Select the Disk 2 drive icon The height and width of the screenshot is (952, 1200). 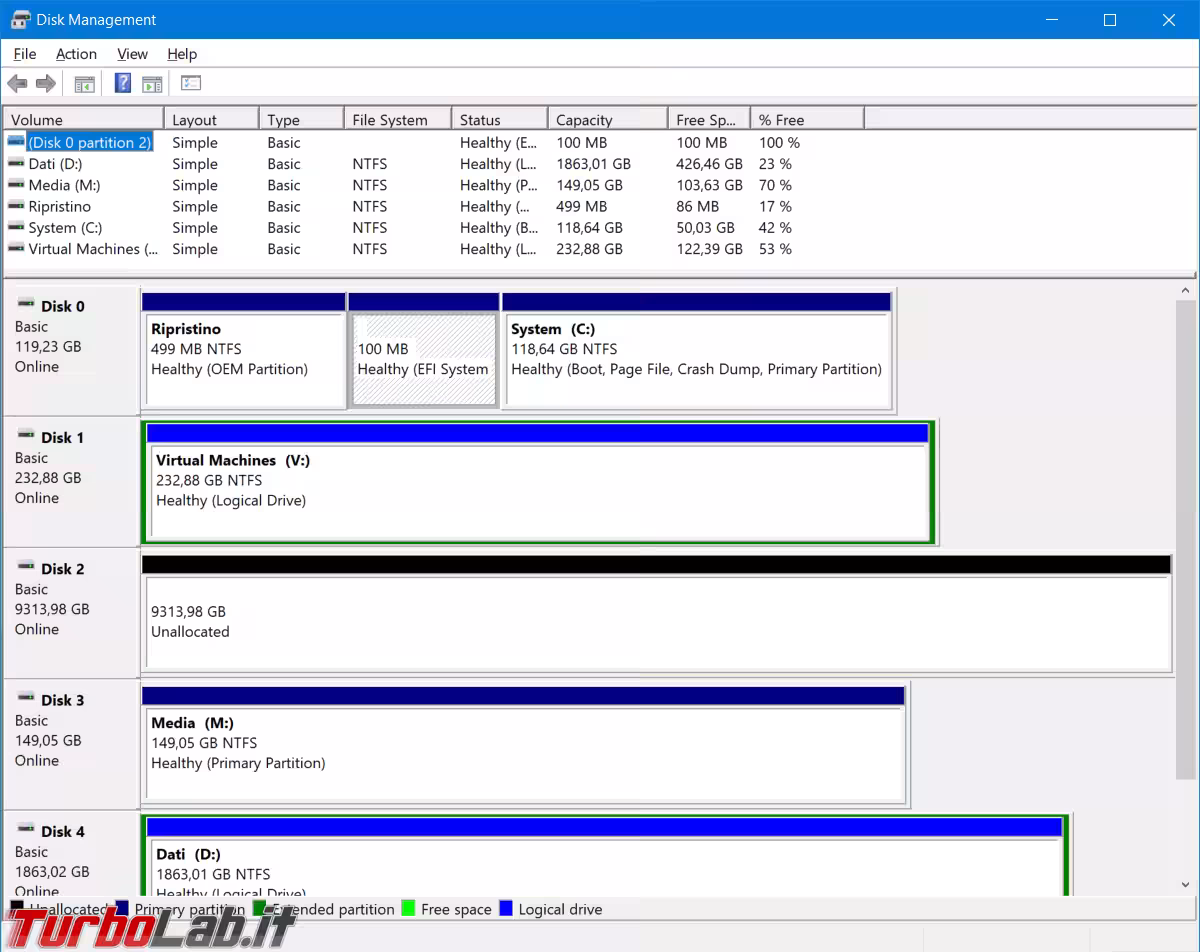click(26, 567)
